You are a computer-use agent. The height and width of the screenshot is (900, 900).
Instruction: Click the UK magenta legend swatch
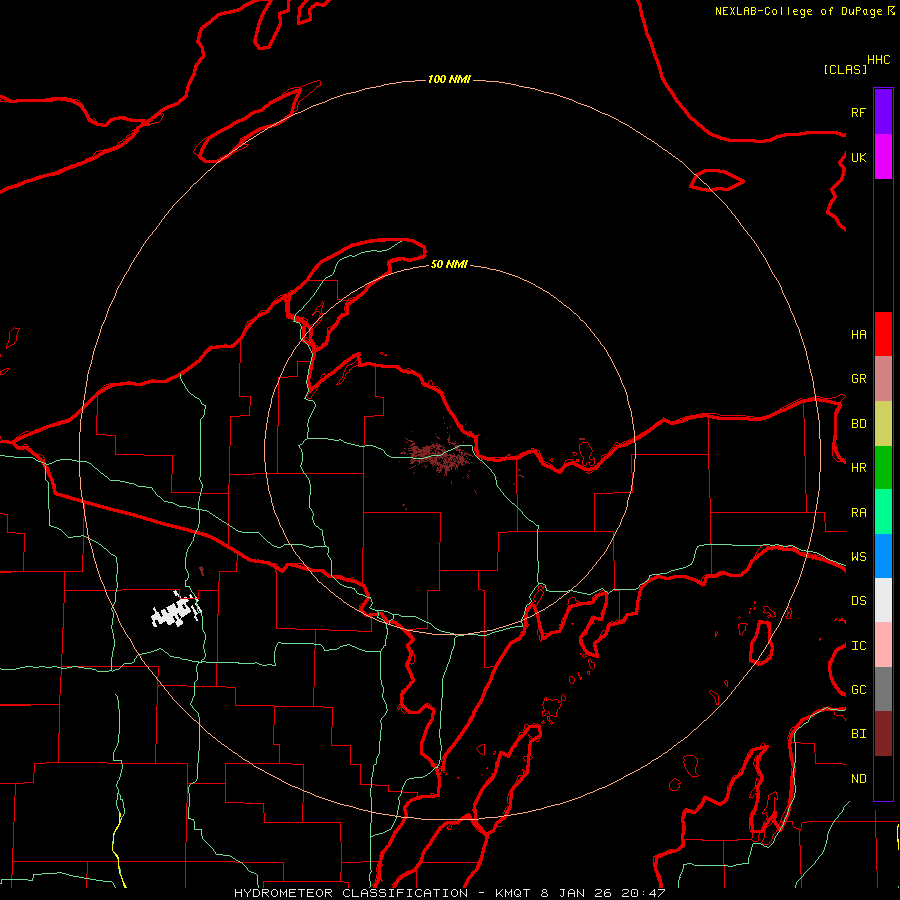pos(883,157)
